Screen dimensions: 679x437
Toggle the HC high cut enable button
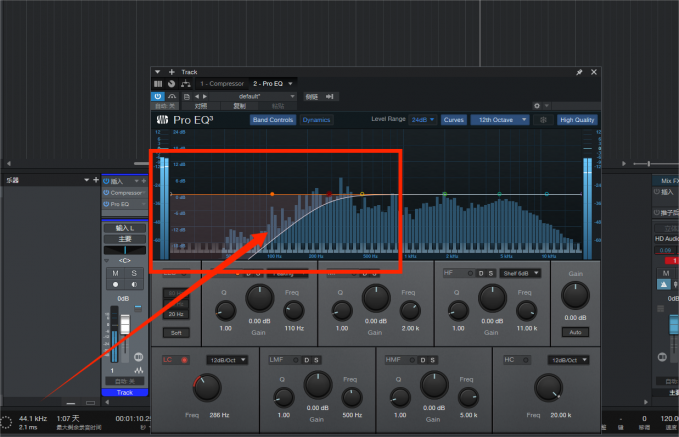[526, 360]
